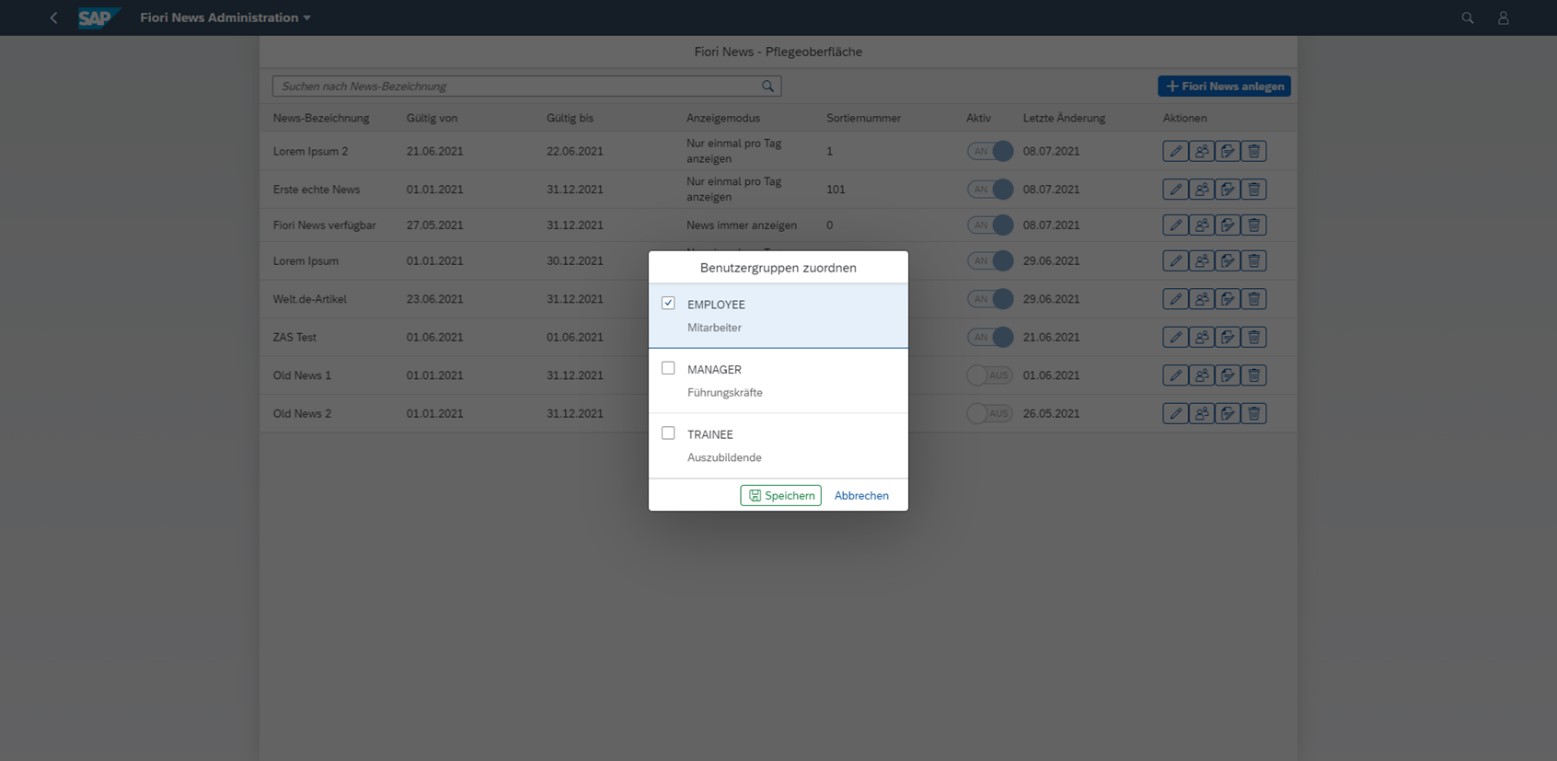Click document-edit icon for Lorem Ipsum 2
Screen dimensions: 1557x761
(1227, 151)
